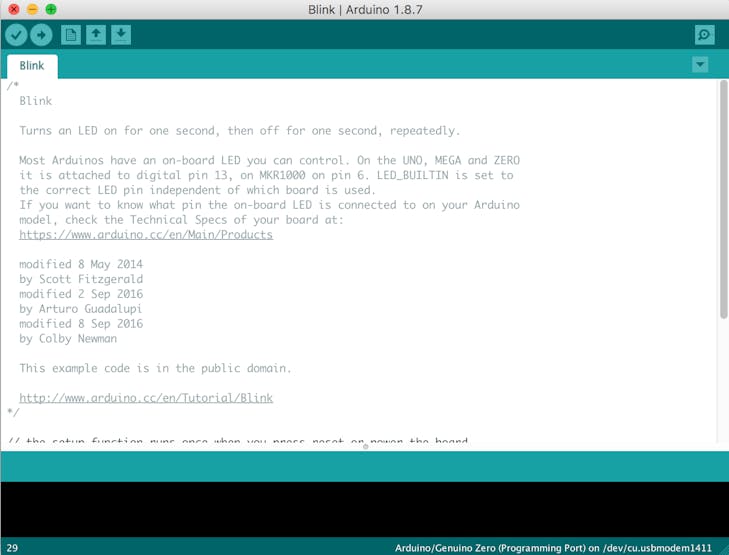Click the 'modified 8 May 2014' line

pos(81,264)
